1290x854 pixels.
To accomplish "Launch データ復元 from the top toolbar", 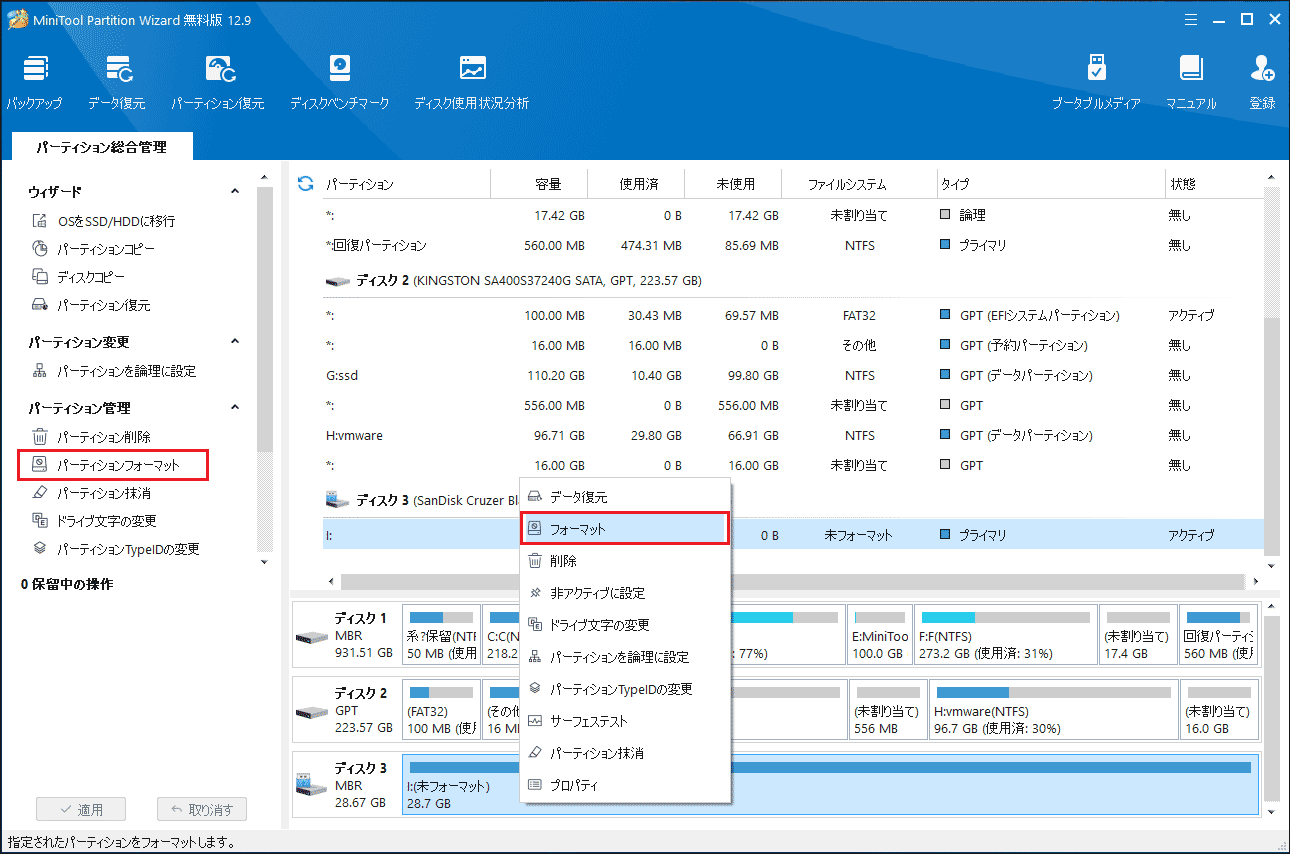I will tap(117, 83).
